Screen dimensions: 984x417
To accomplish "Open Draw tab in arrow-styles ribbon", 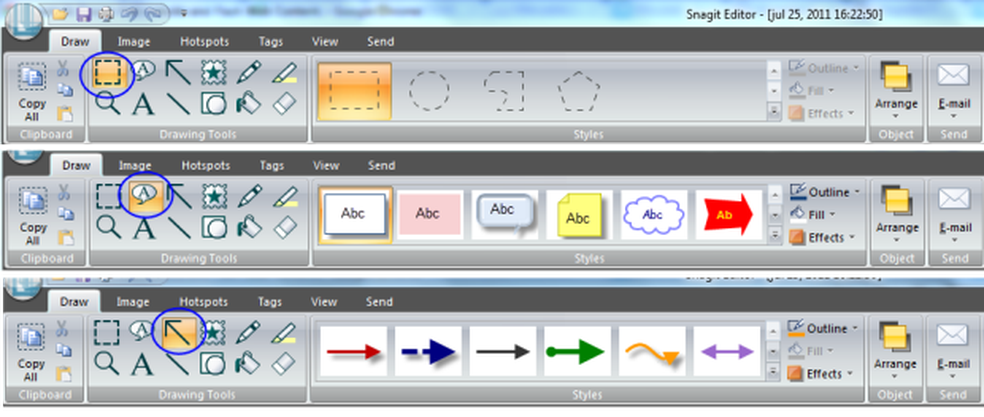I will [74, 302].
